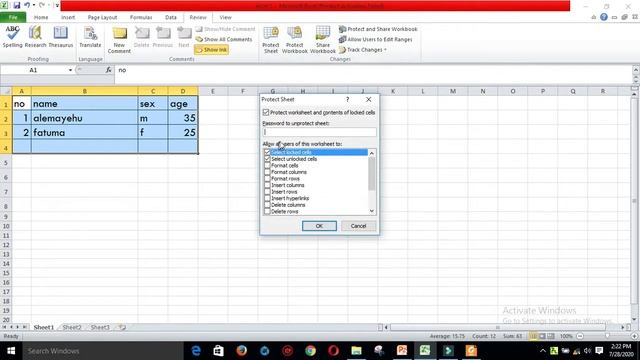Enable Insert columns checkbox
Screen dimensions: 640x360
(267, 185)
